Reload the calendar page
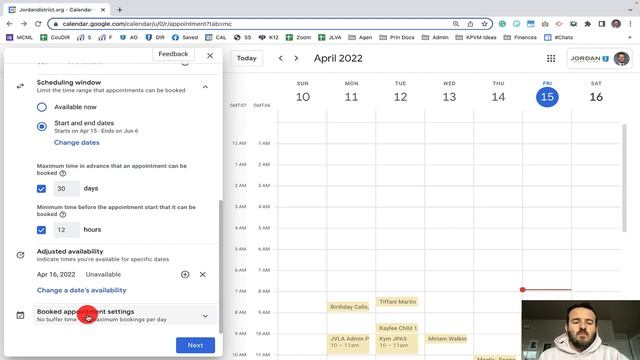640x360 pixels. tap(38, 24)
